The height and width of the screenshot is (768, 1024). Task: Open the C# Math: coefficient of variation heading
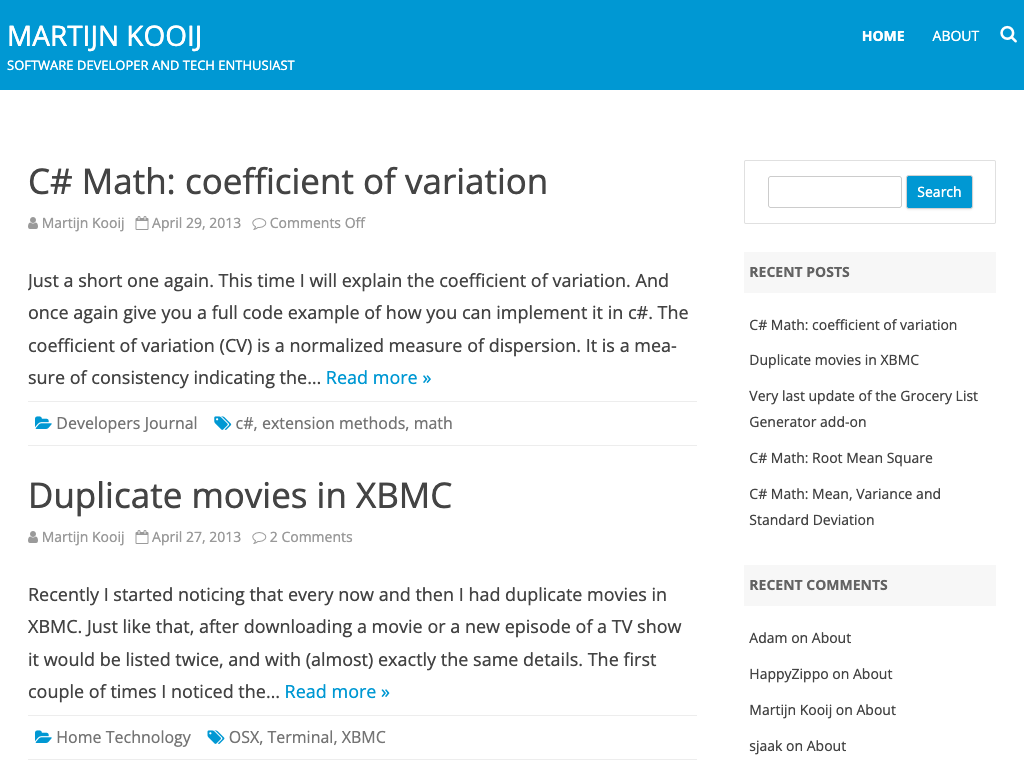tap(288, 181)
